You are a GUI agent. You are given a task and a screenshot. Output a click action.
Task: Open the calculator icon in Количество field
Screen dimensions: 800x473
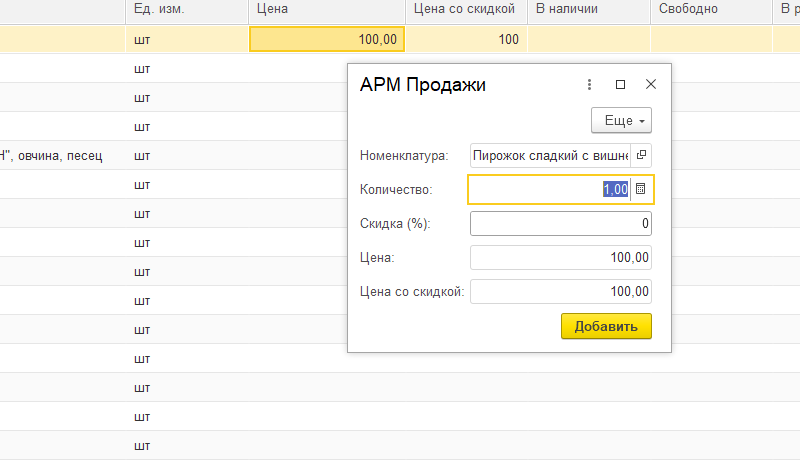[x=641, y=189]
